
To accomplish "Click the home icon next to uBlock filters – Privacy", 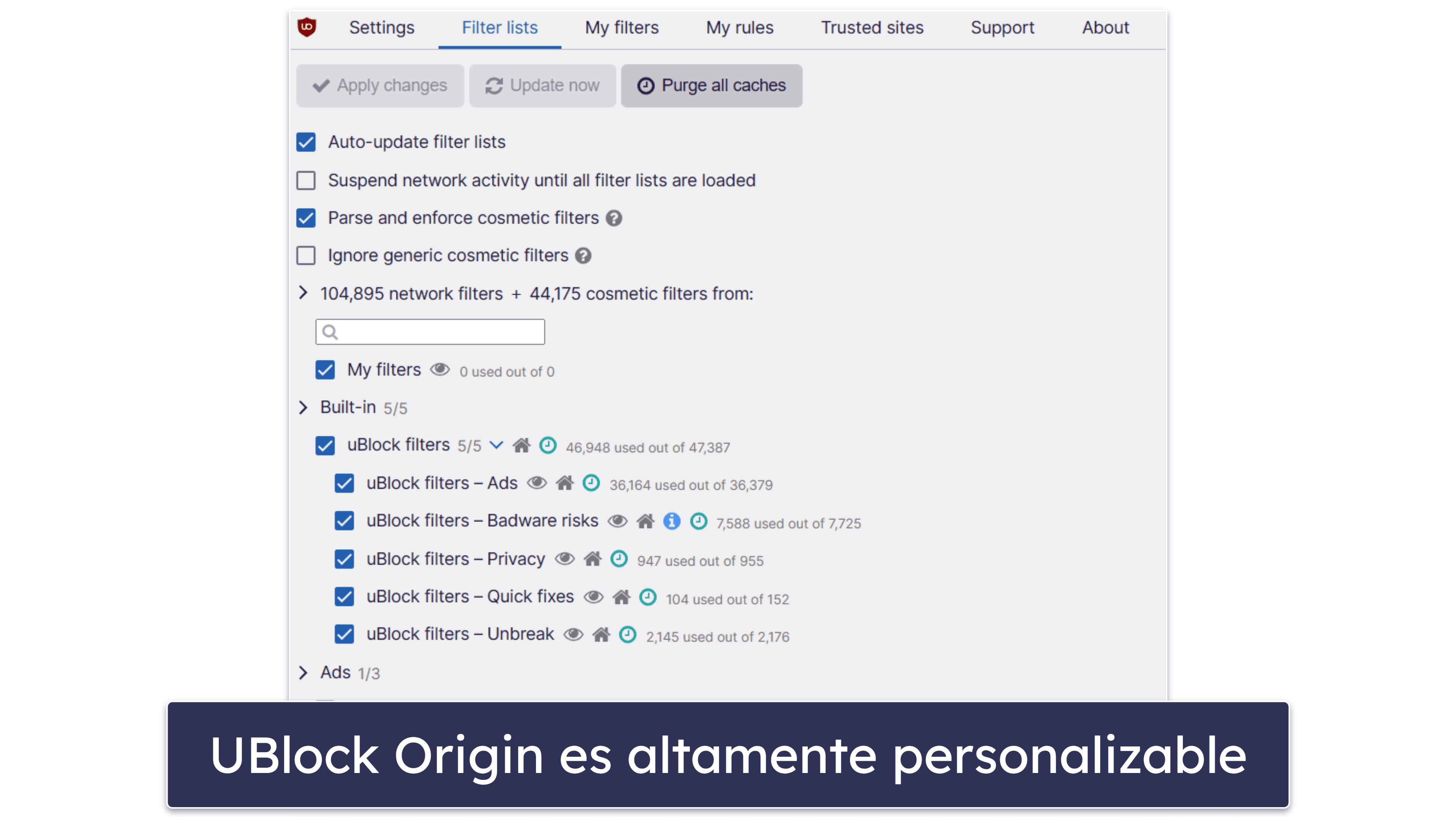I will point(597,559).
